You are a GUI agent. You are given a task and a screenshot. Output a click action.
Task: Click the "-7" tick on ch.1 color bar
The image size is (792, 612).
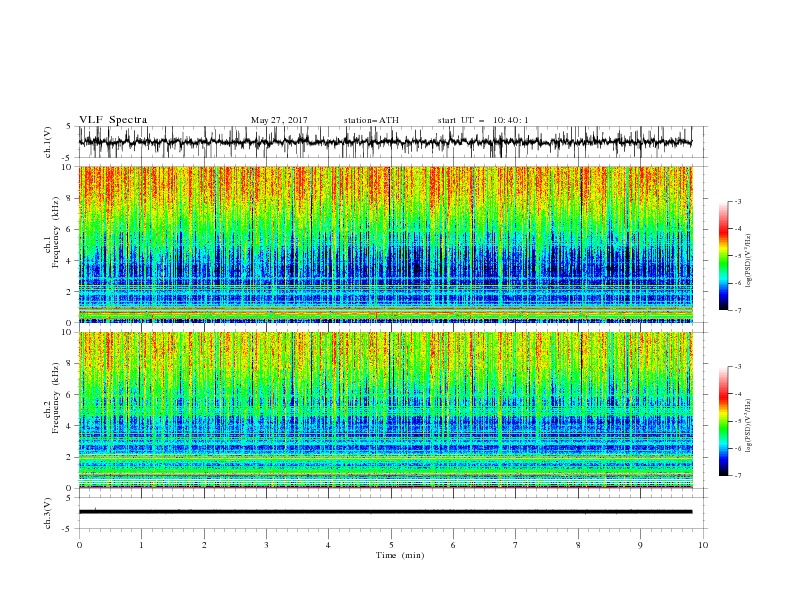(738, 310)
